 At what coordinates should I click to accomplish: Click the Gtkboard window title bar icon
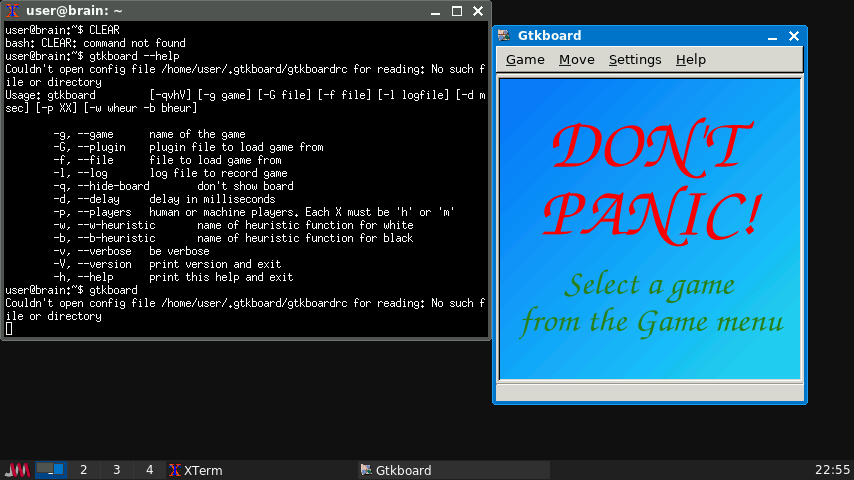(x=504, y=36)
